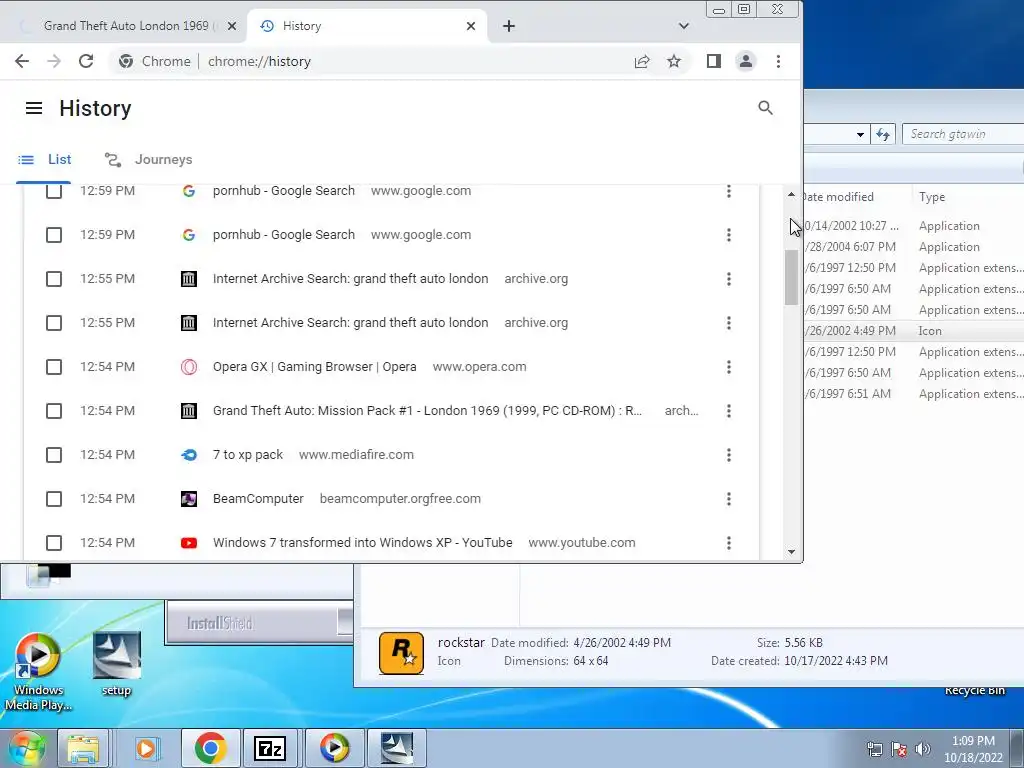Go back to the previous page in Chrome
This screenshot has width=1024, height=768.
(x=22, y=61)
